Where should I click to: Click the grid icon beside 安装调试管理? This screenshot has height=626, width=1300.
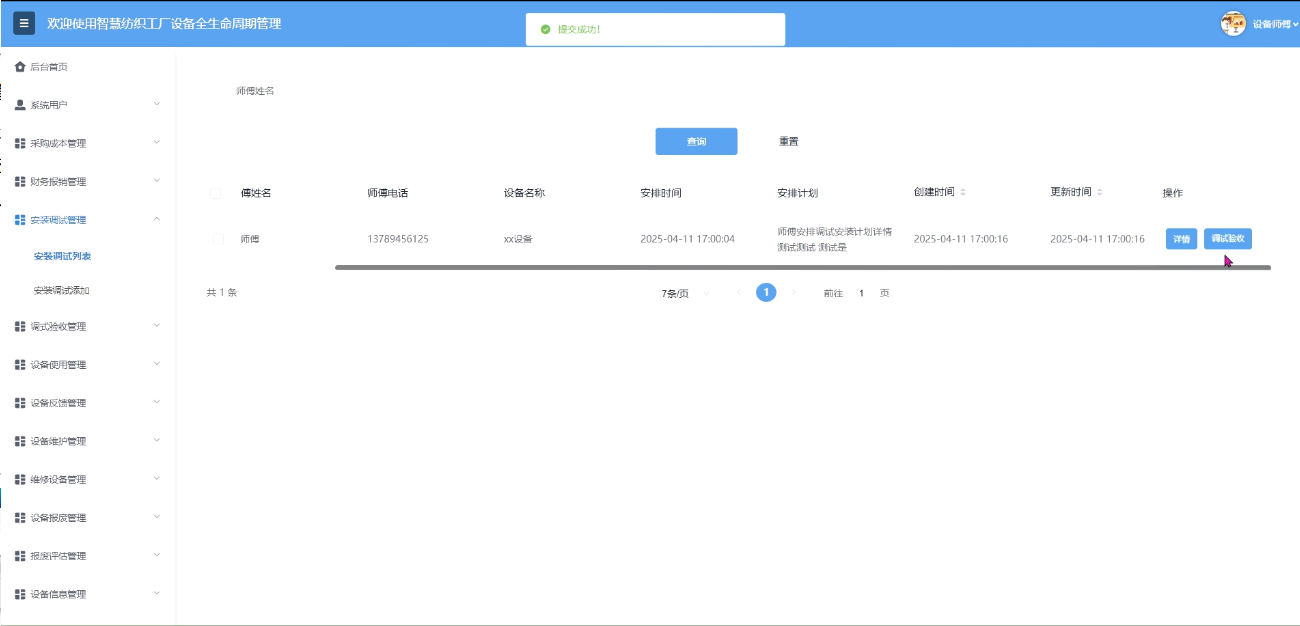[20, 220]
